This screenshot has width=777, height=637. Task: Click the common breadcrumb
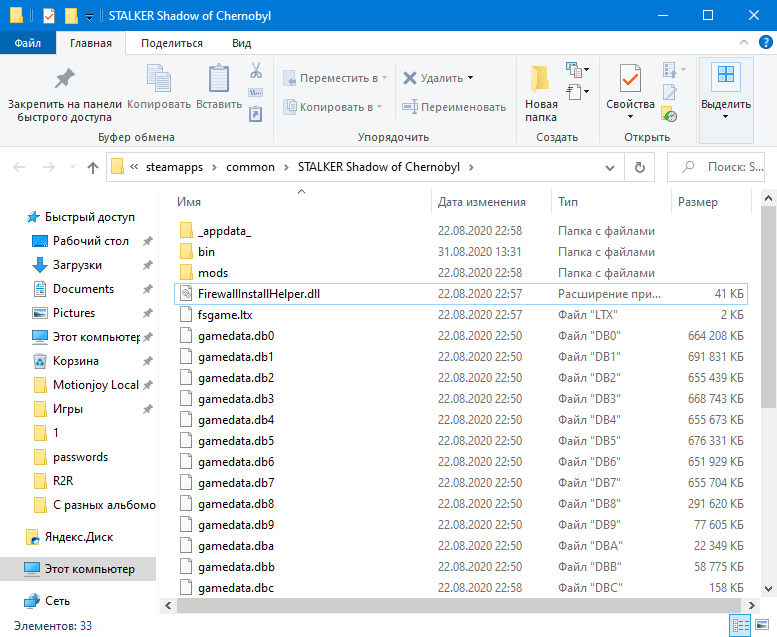point(250,167)
